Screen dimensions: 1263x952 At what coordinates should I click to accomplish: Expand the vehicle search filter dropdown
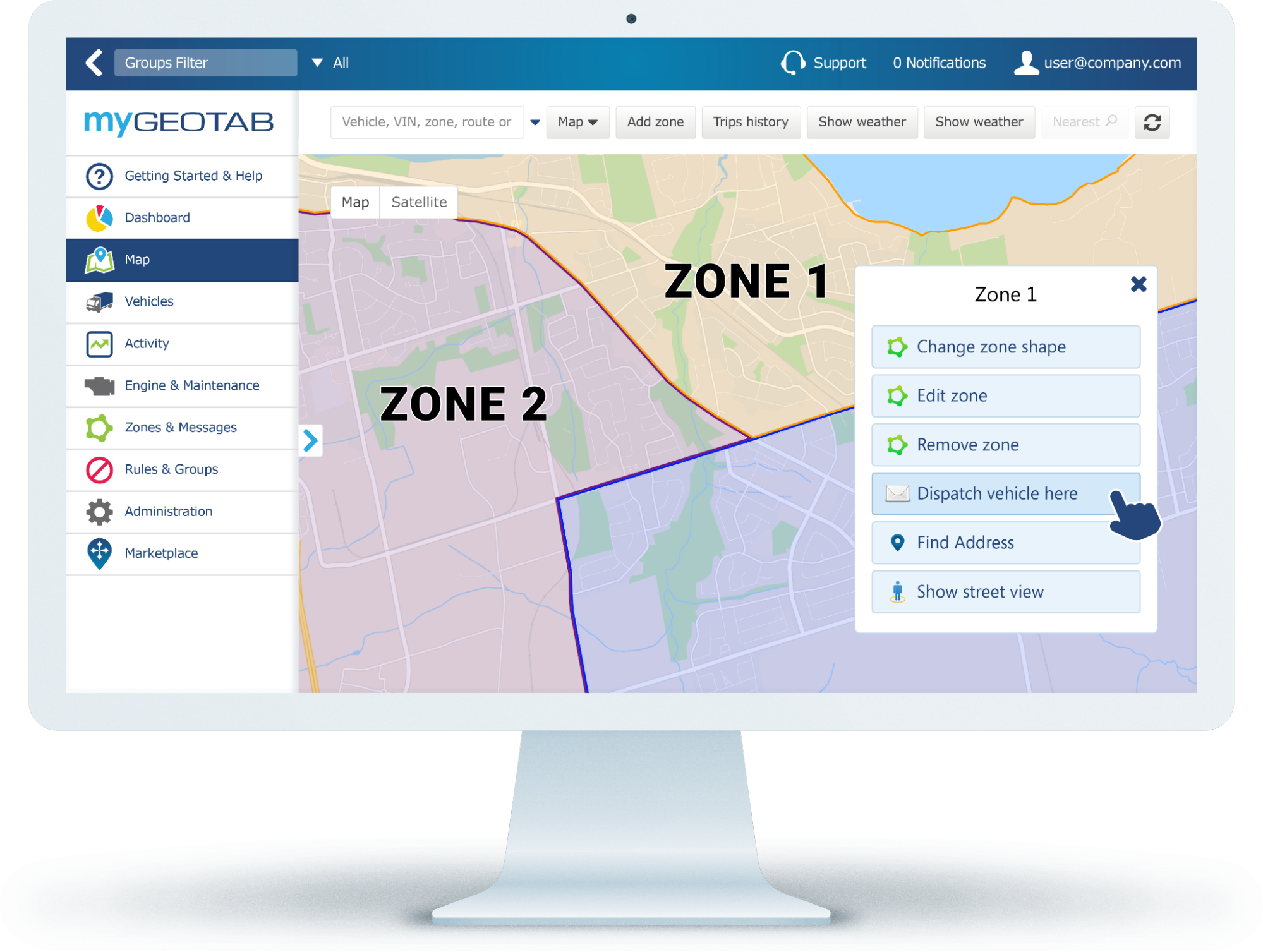tap(536, 122)
